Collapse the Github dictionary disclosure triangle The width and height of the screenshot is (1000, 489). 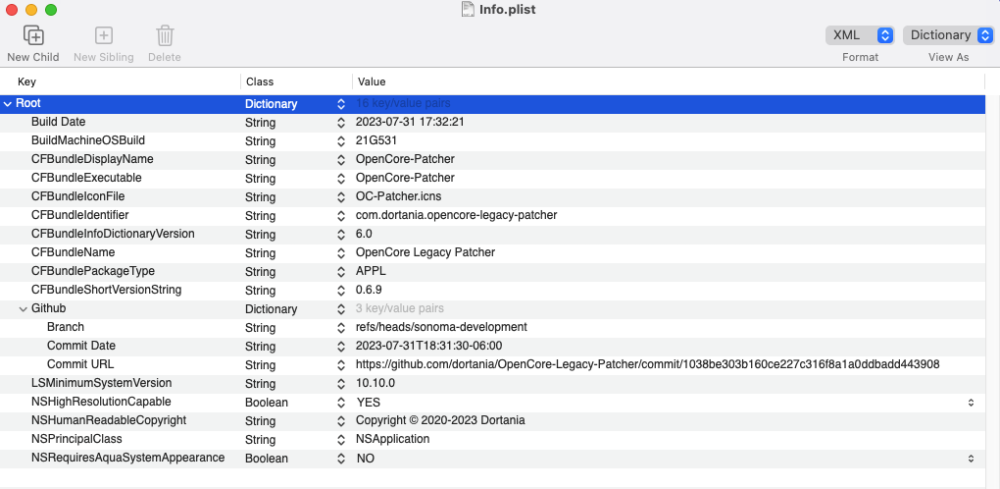23,309
